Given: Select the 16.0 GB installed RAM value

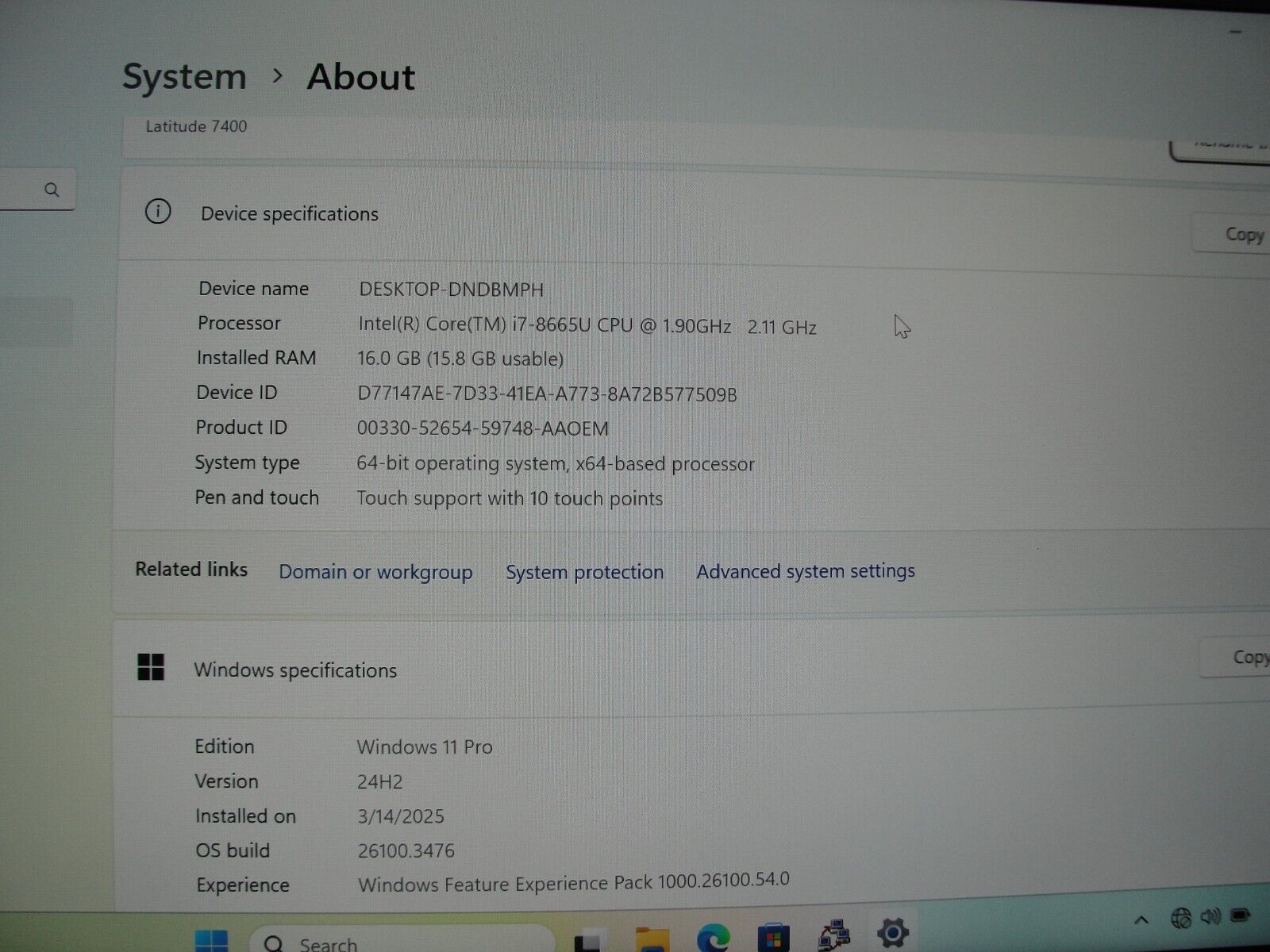Looking at the screenshot, I should coord(460,359).
